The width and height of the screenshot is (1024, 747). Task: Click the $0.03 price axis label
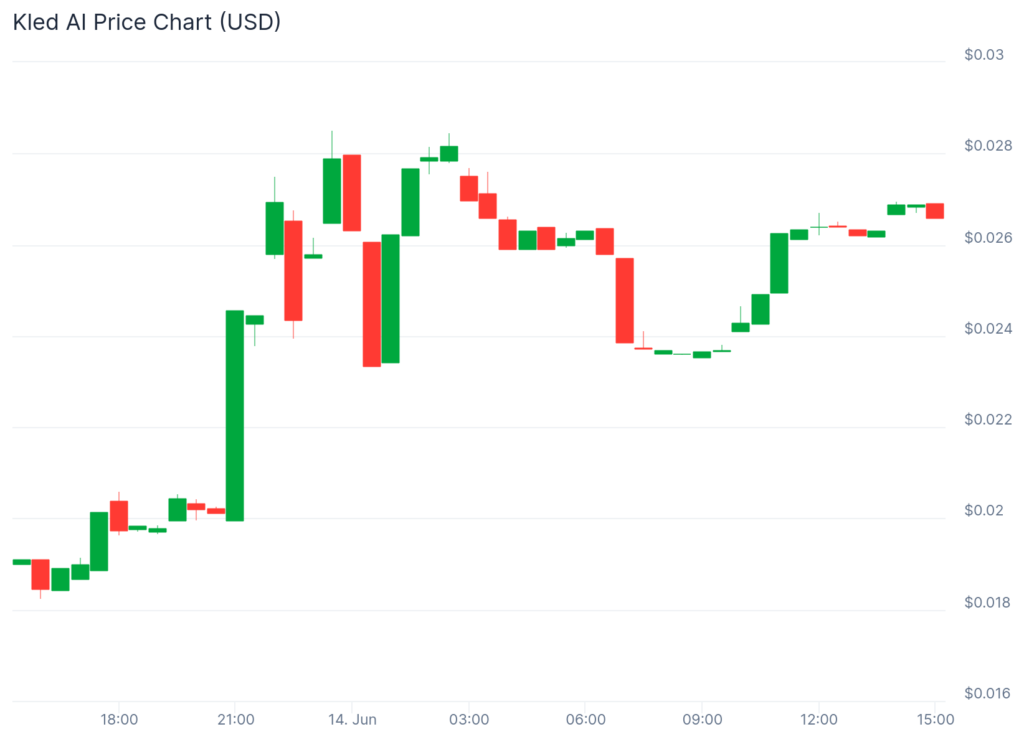tap(984, 55)
